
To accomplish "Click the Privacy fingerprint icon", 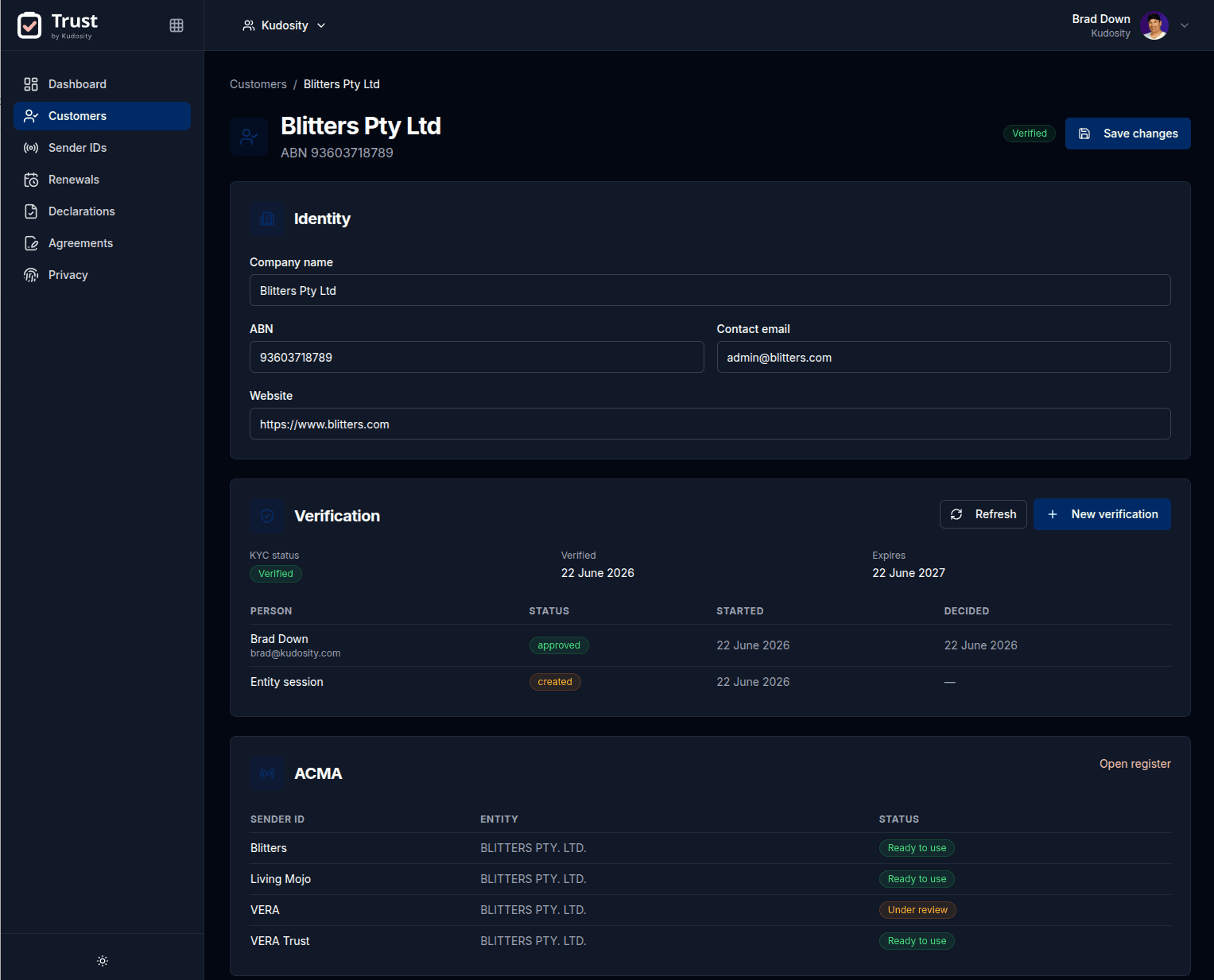I will click(x=31, y=275).
